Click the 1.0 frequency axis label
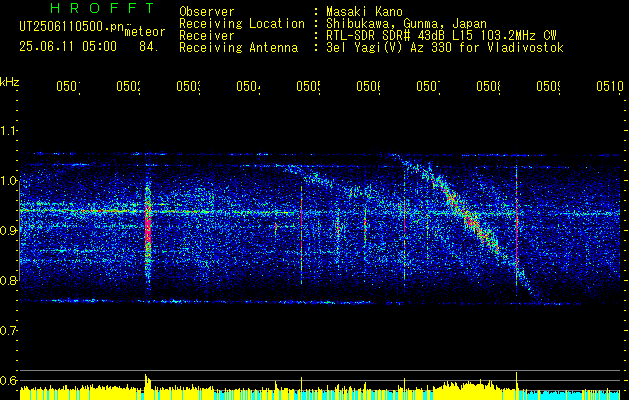 (x=8, y=181)
